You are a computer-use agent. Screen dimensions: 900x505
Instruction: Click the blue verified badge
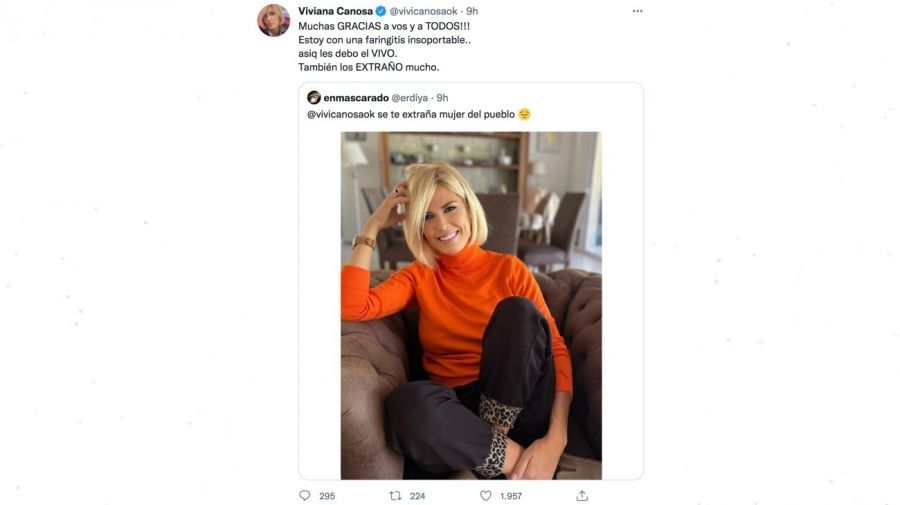(381, 12)
